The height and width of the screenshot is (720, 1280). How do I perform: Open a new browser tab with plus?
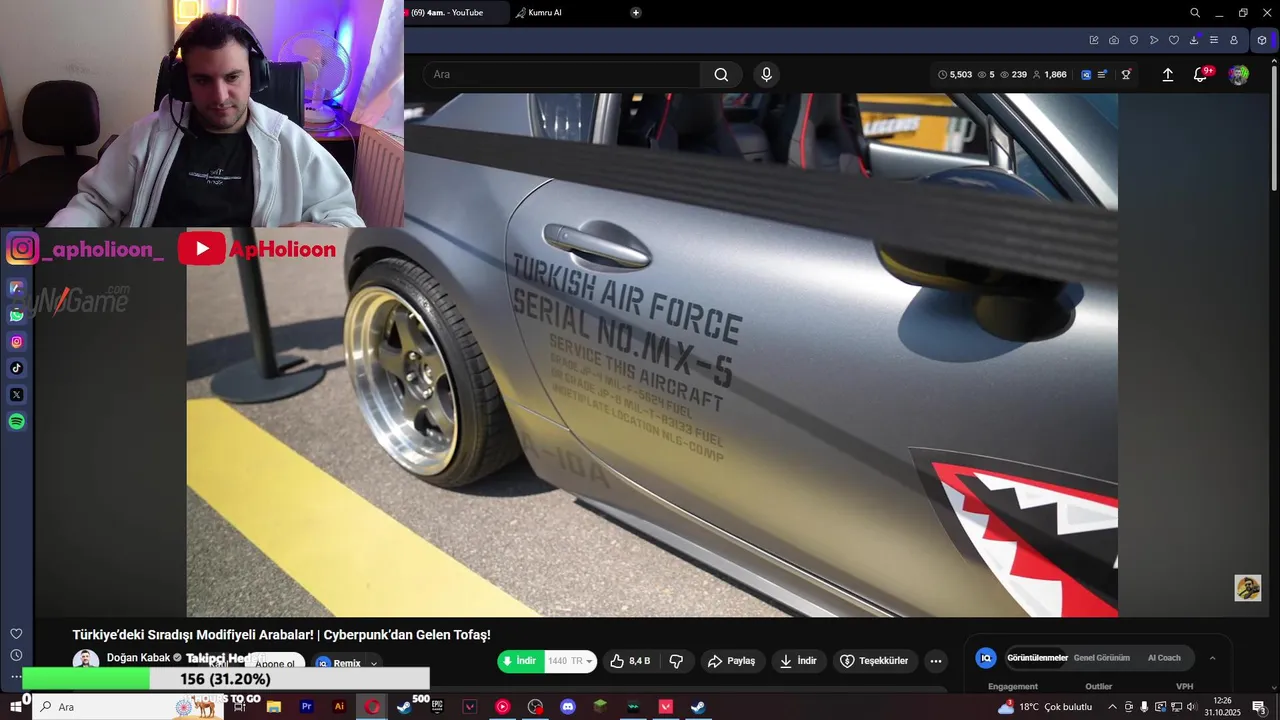636,13
